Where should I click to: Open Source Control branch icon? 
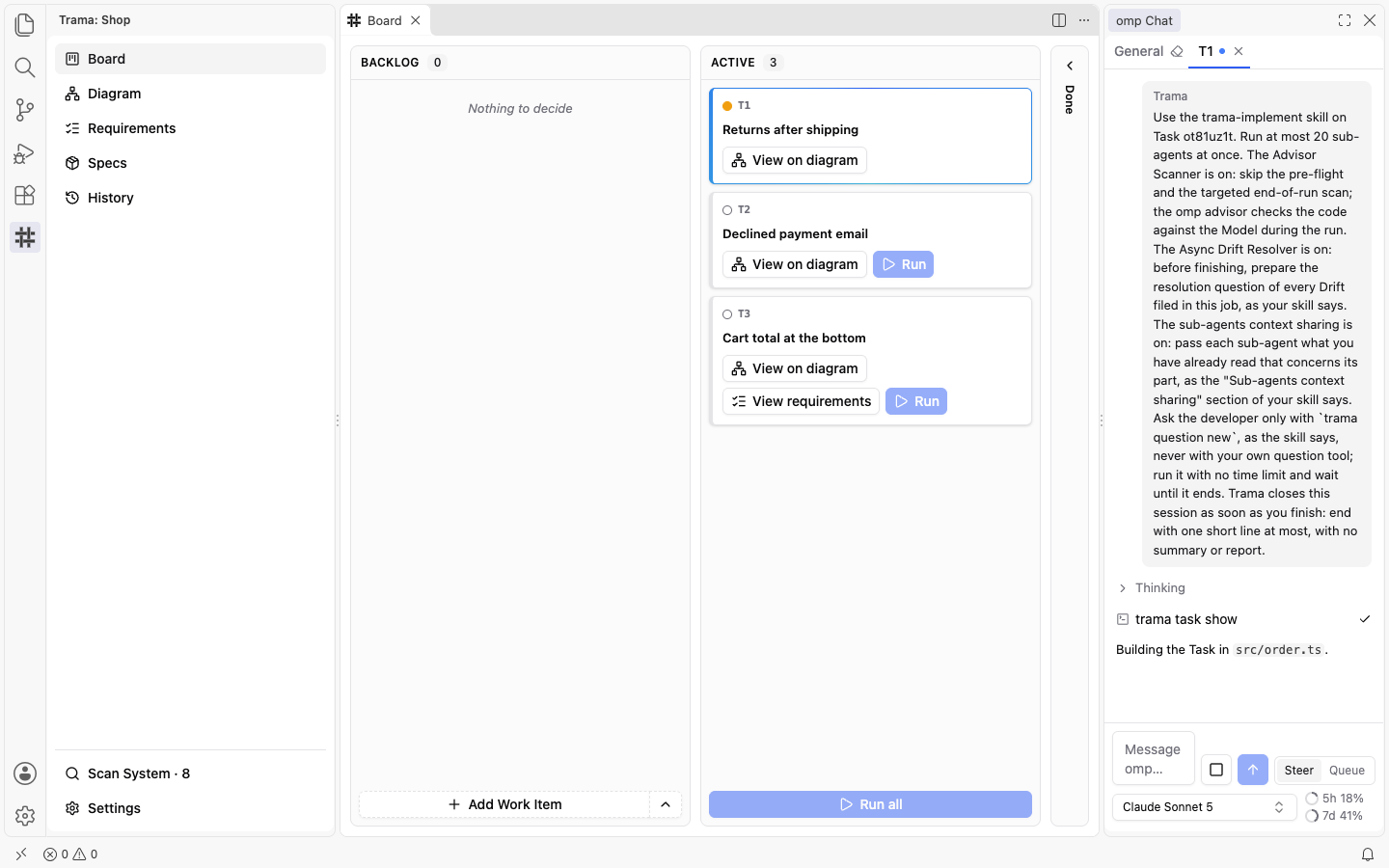(x=25, y=109)
